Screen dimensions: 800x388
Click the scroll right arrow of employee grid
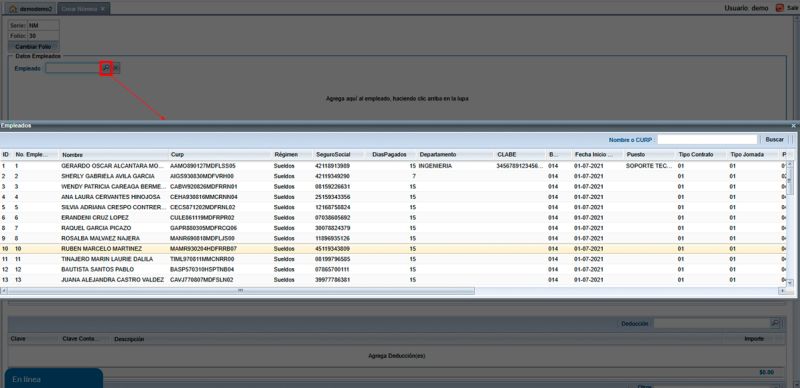click(x=782, y=290)
